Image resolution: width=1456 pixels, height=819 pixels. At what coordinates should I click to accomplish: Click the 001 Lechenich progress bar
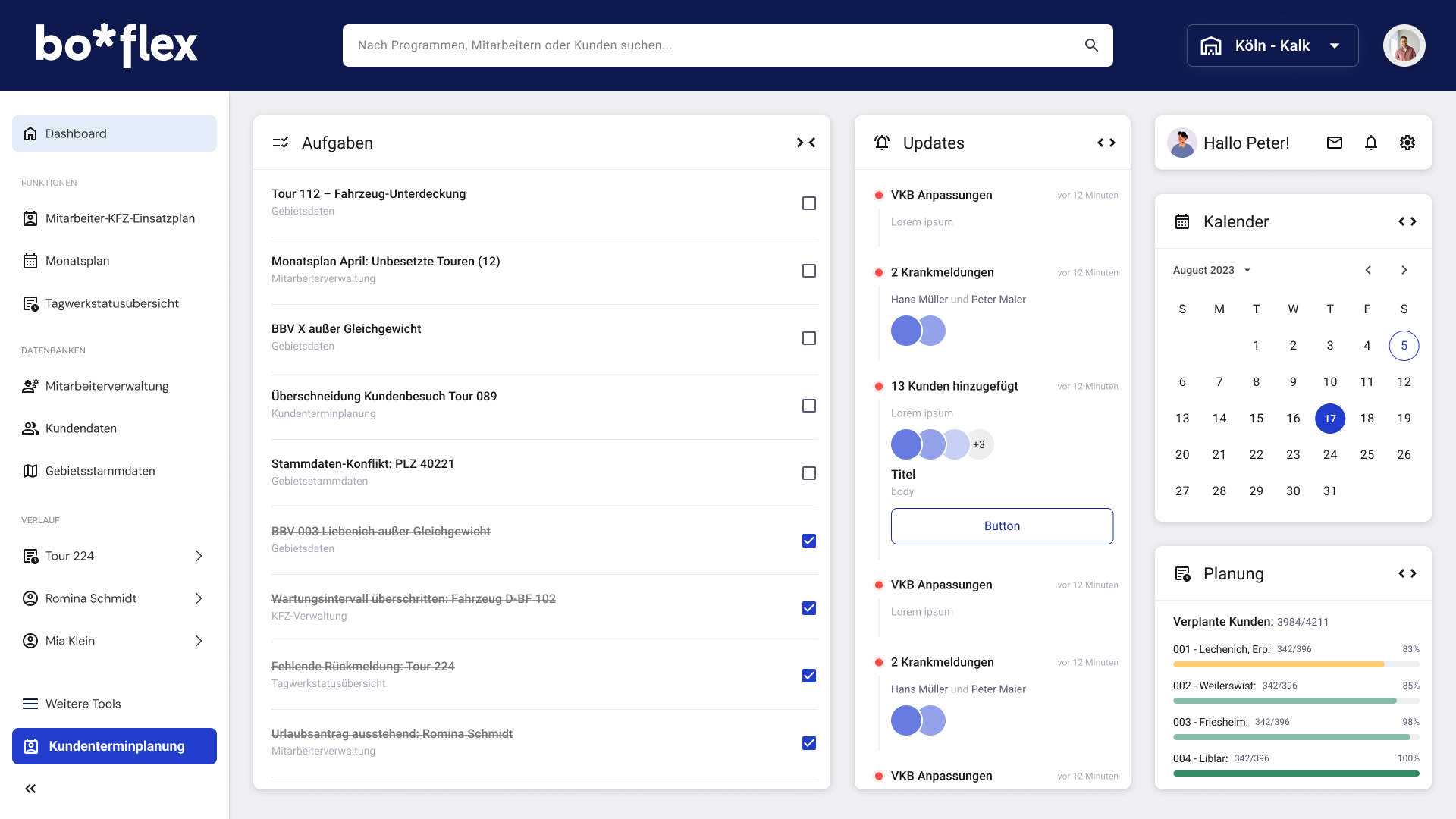point(1295,664)
